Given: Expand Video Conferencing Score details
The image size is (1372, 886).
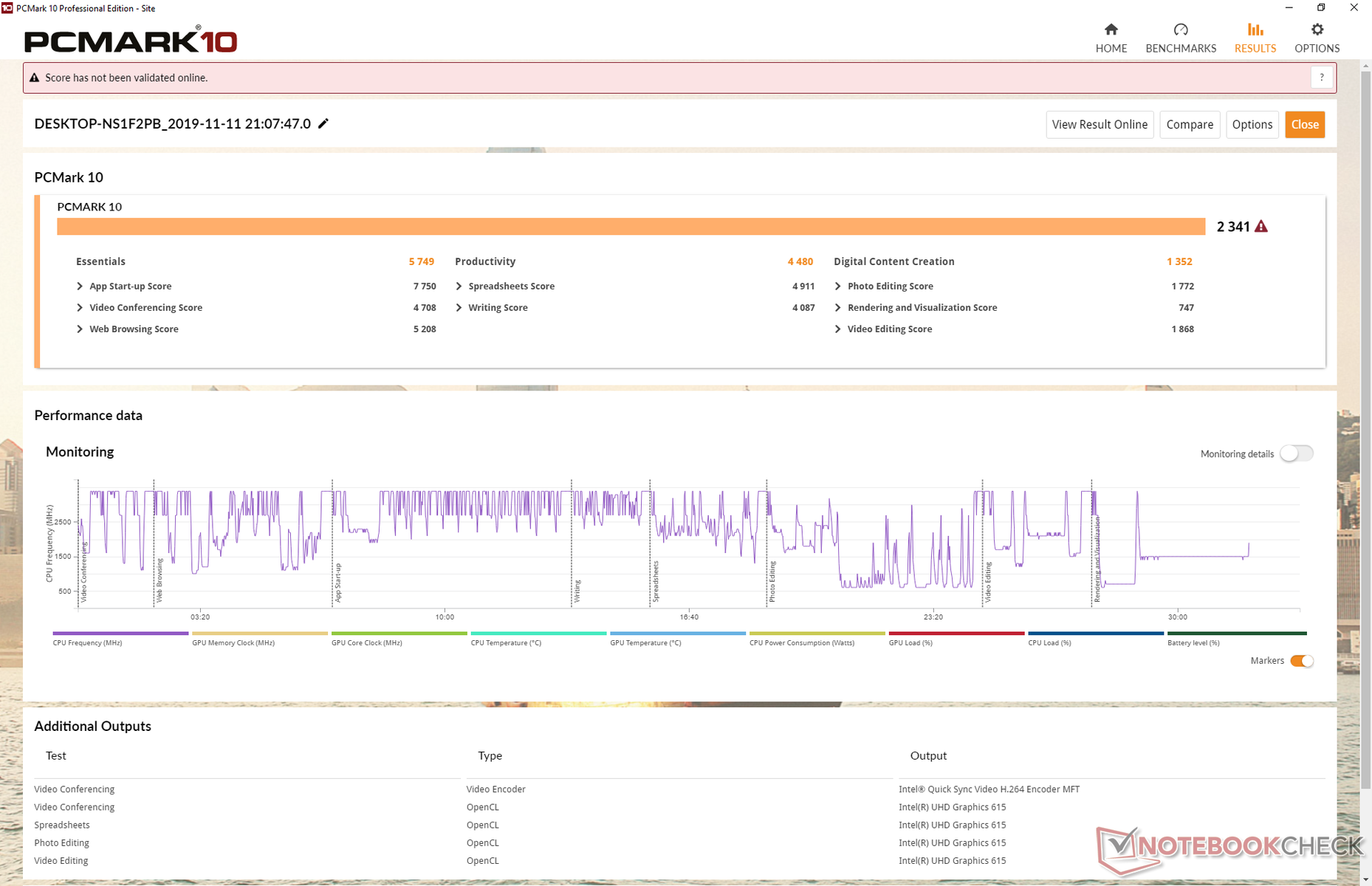Looking at the screenshot, I should pyautogui.click(x=80, y=307).
